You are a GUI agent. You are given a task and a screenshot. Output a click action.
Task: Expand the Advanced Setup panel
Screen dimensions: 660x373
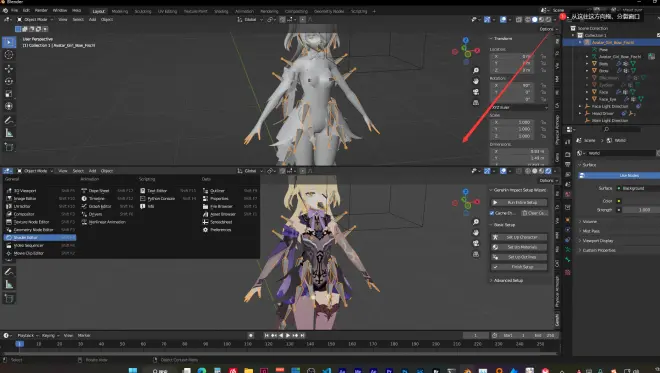507,280
